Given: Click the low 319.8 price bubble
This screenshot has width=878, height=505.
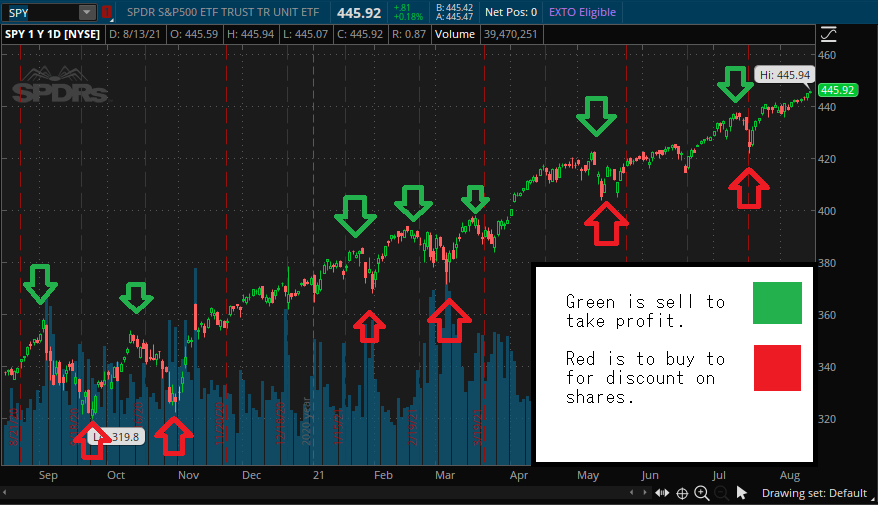Looking at the screenshot, I should click(117, 437).
